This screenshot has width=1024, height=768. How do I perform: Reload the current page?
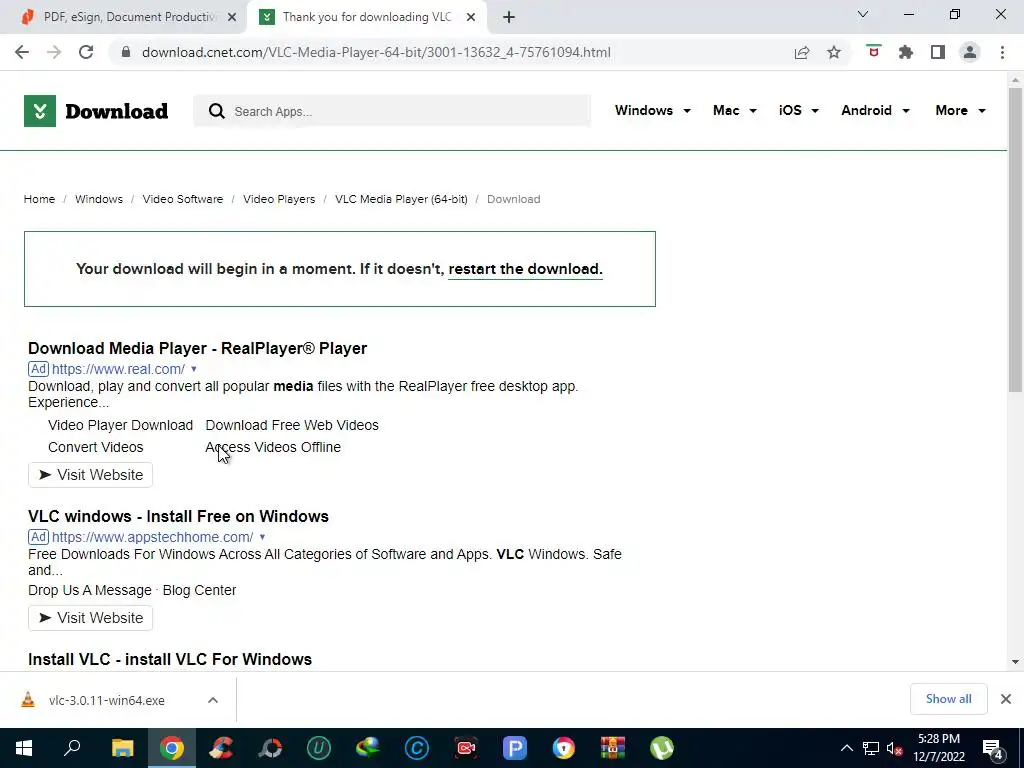(86, 52)
